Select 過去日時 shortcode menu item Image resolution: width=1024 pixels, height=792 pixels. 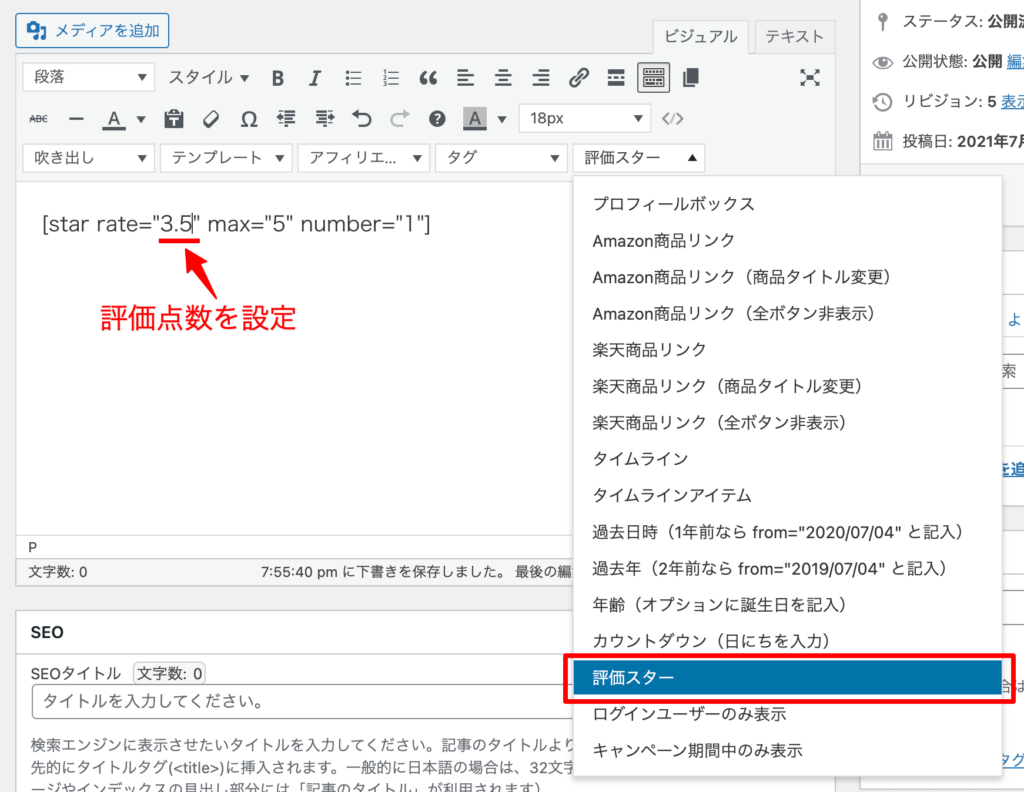pyautogui.click(x=788, y=532)
